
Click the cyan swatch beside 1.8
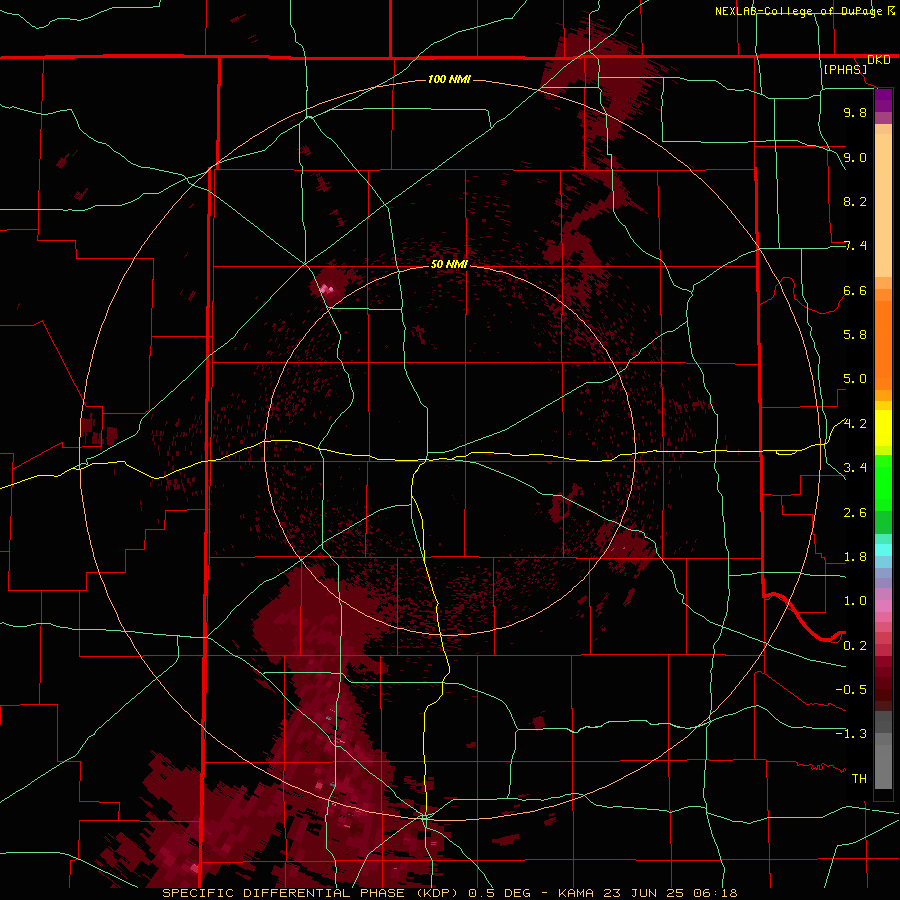coord(883,550)
